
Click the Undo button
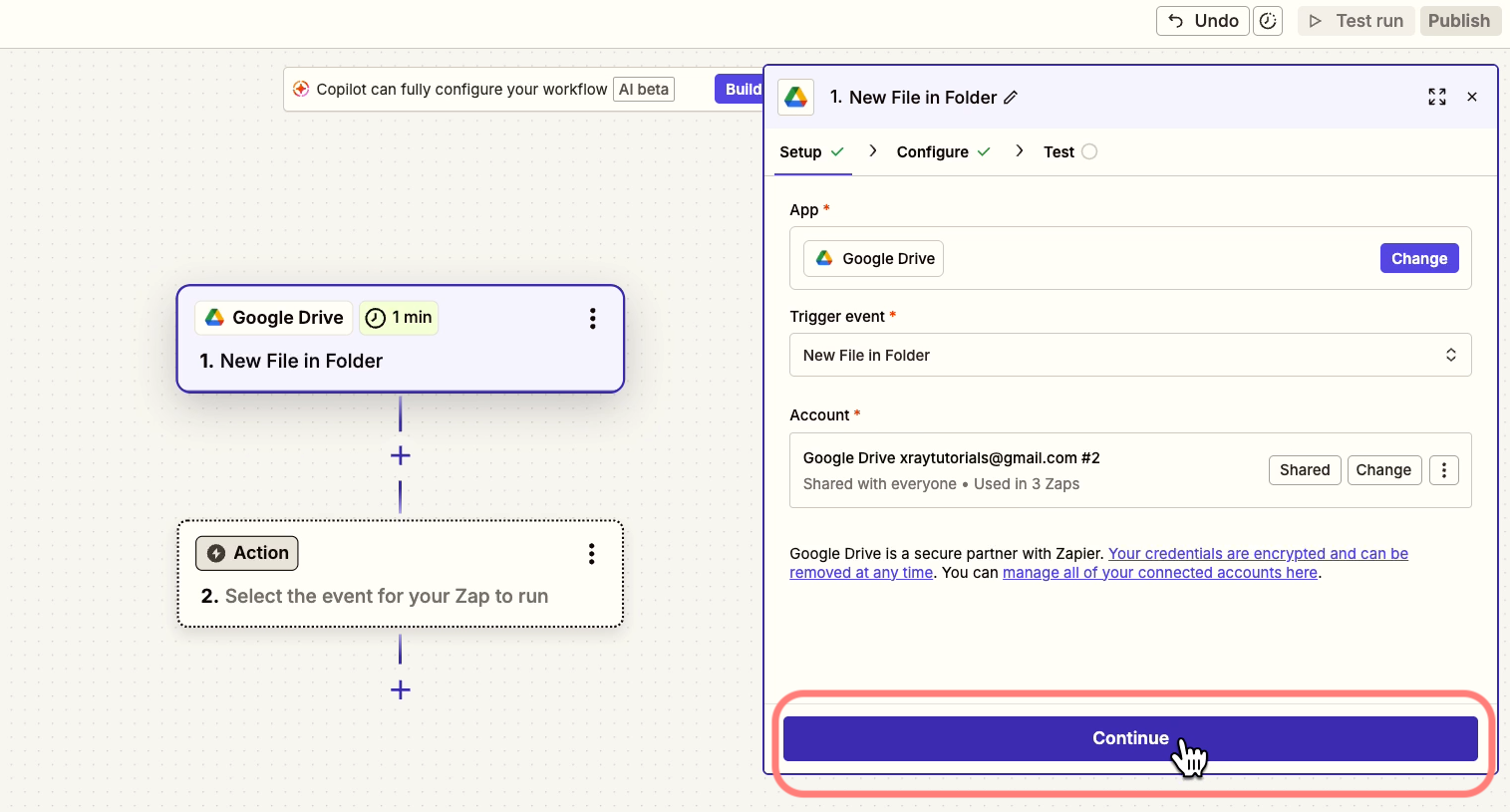(x=1202, y=21)
